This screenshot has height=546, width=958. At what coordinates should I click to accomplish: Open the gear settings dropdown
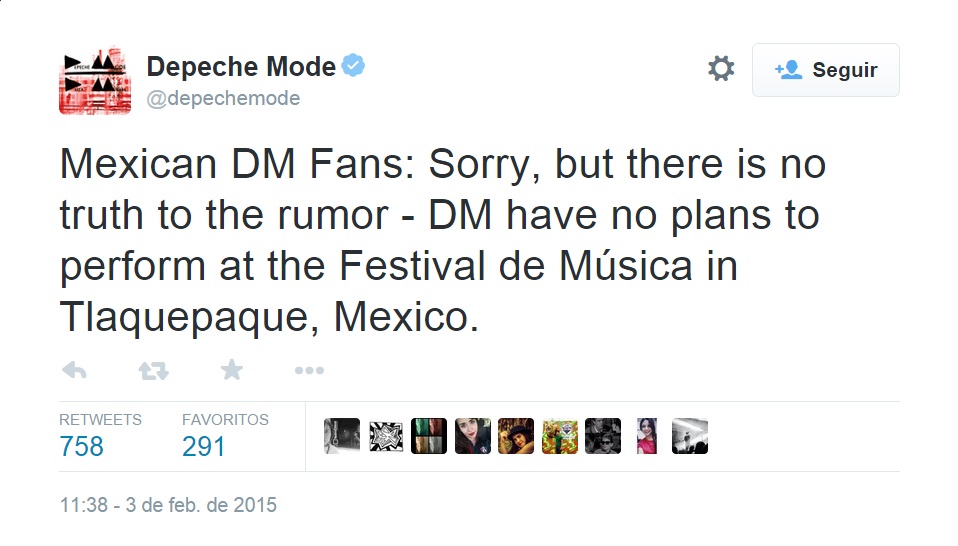721,69
